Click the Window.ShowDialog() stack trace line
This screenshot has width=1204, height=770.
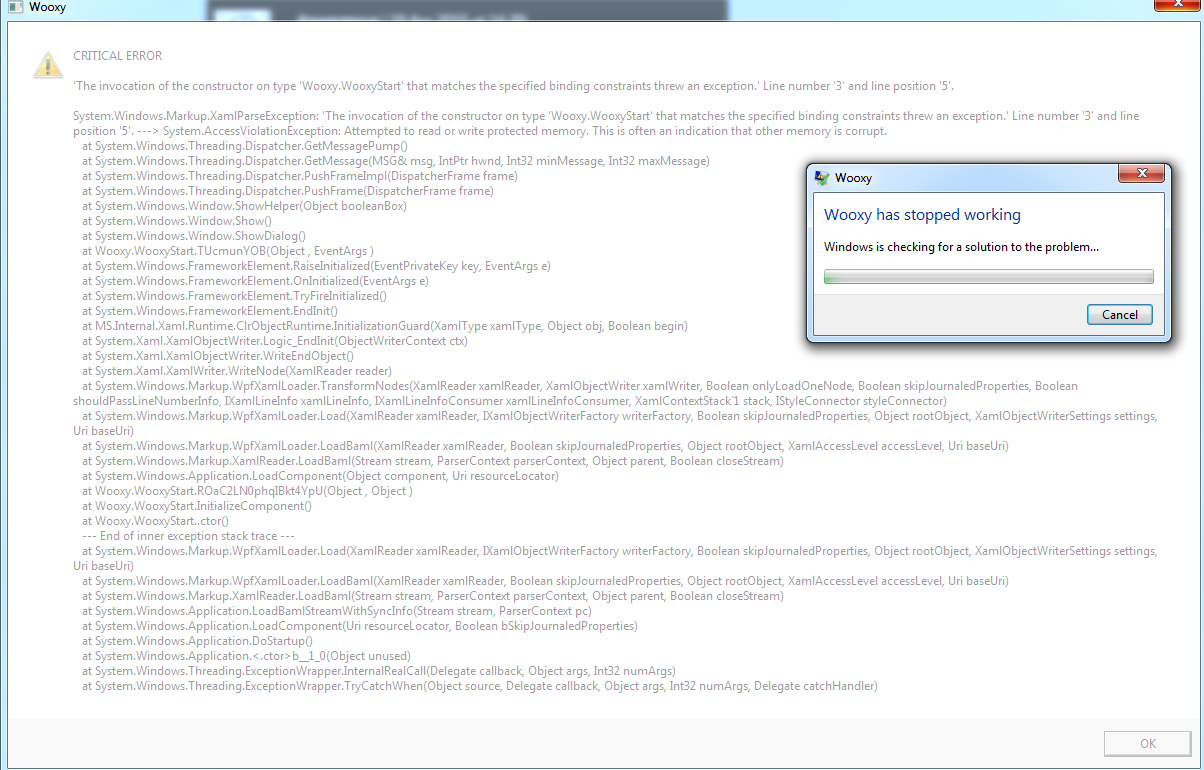(x=193, y=236)
